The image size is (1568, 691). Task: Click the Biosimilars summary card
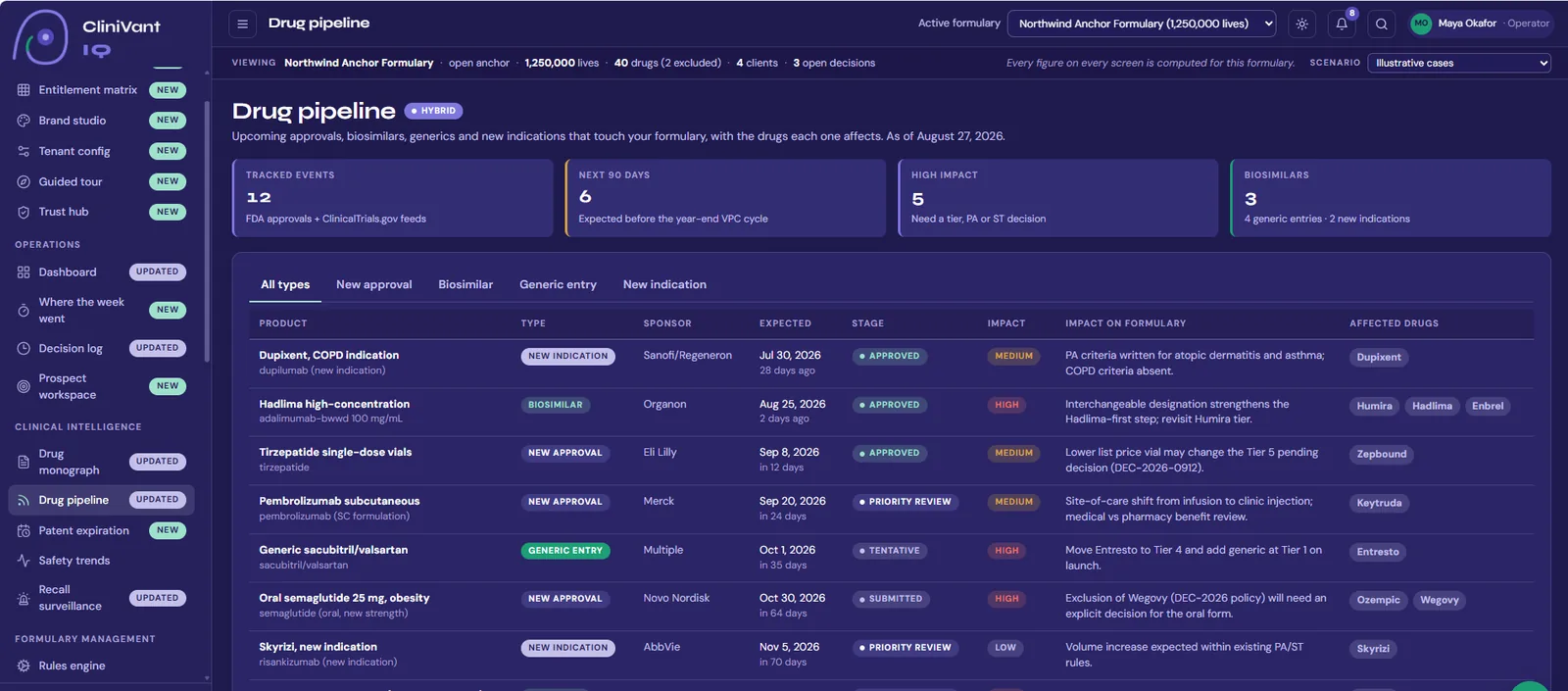click(x=1391, y=198)
